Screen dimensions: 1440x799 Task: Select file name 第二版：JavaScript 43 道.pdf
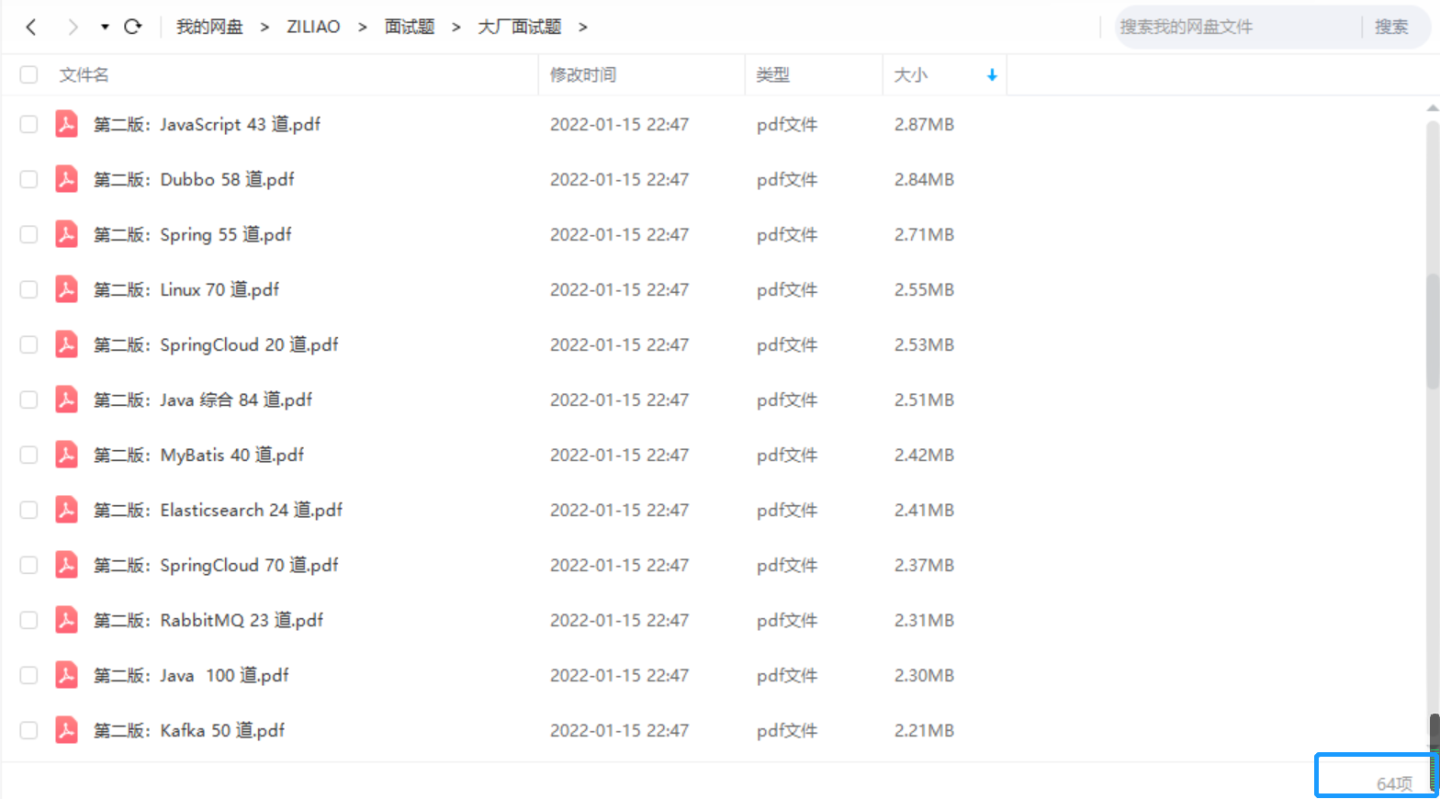pyautogui.click(x=207, y=124)
